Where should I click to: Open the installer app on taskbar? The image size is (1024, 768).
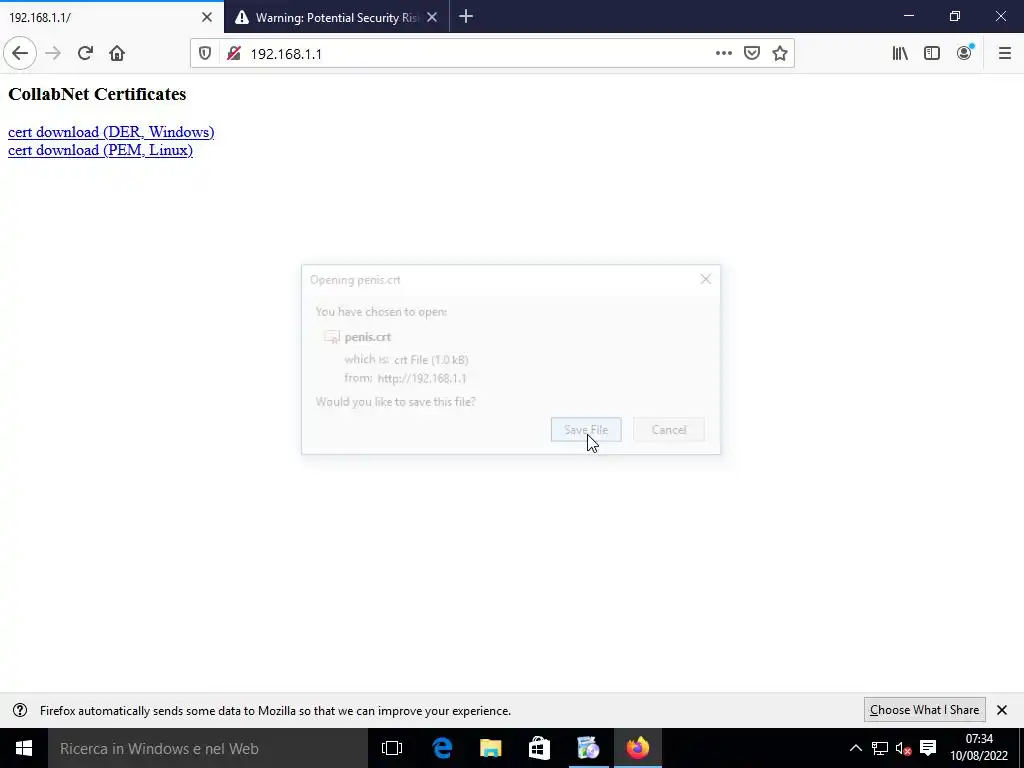pyautogui.click(x=588, y=748)
